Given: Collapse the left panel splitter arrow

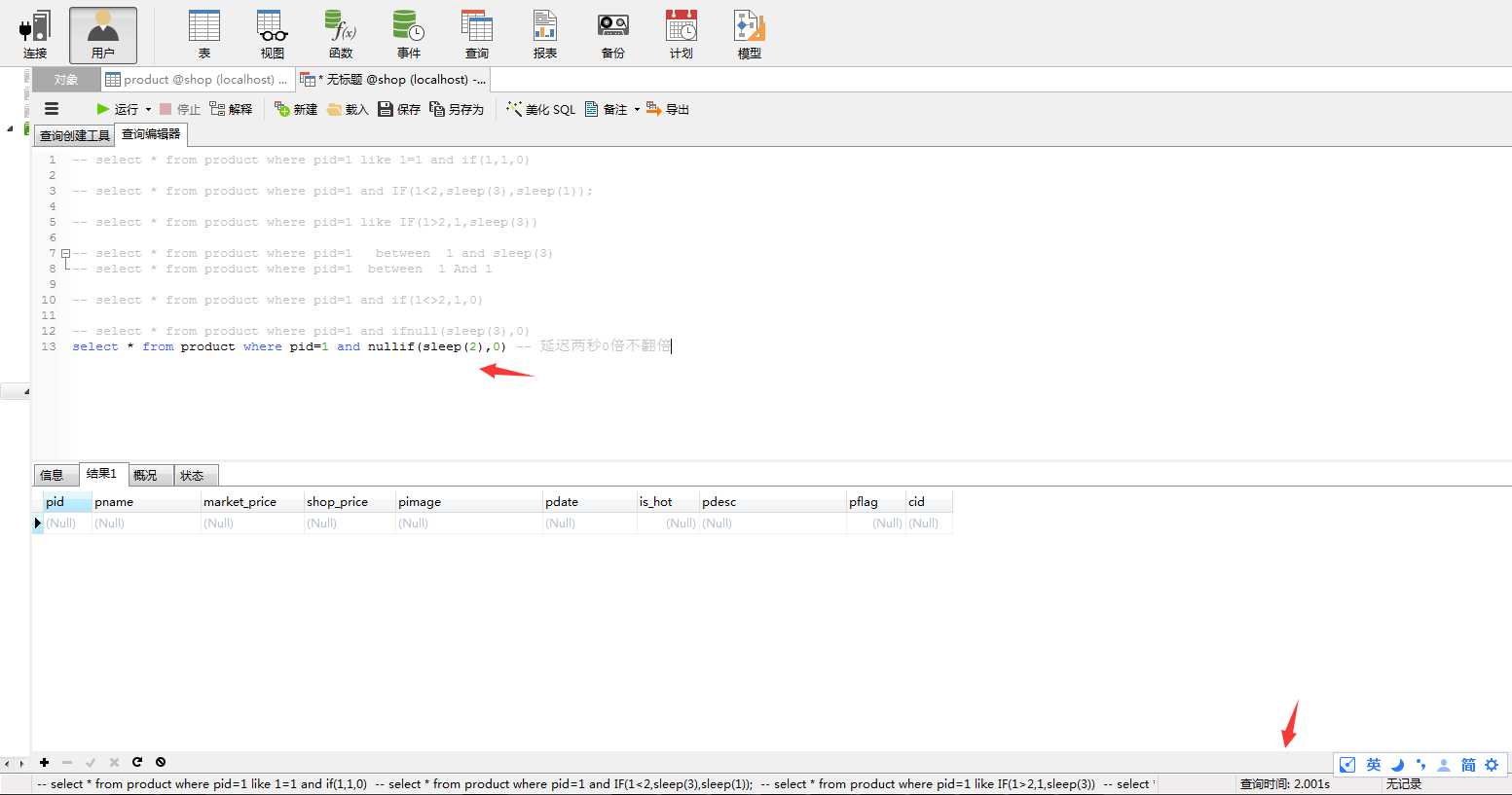Looking at the screenshot, I should point(26,391).
